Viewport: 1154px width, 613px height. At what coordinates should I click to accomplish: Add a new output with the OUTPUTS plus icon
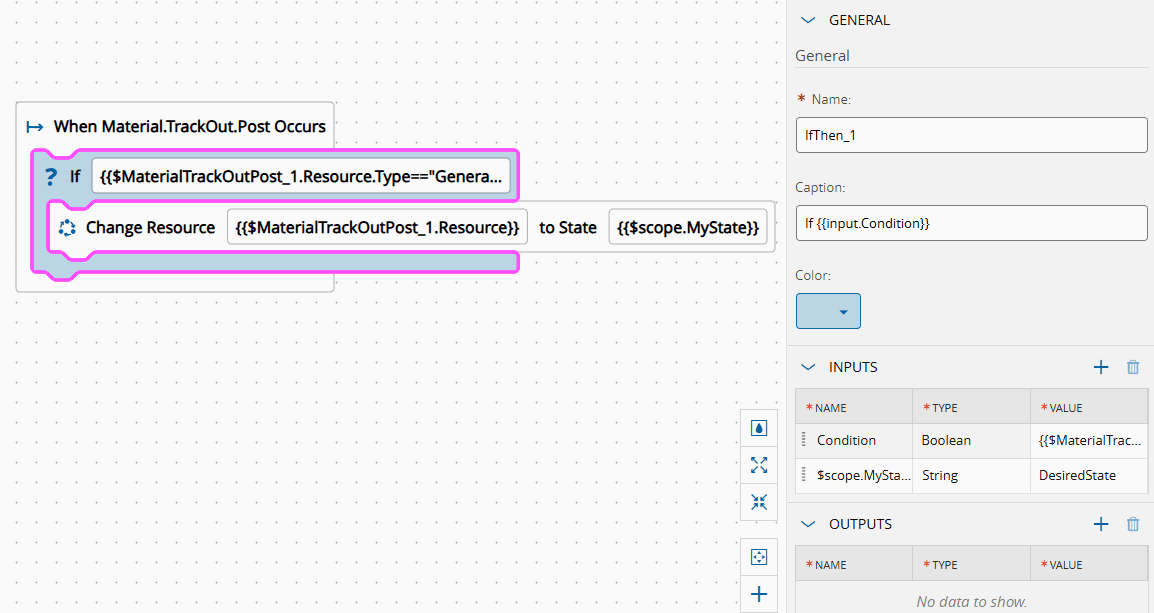pyautogui.click(x=1101, y=523)
